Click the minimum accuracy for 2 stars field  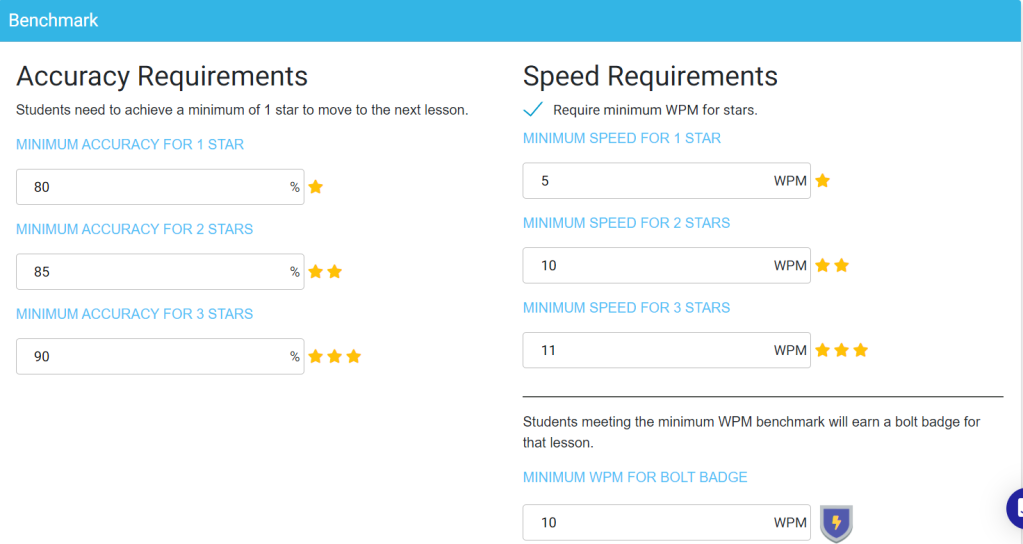160,271
